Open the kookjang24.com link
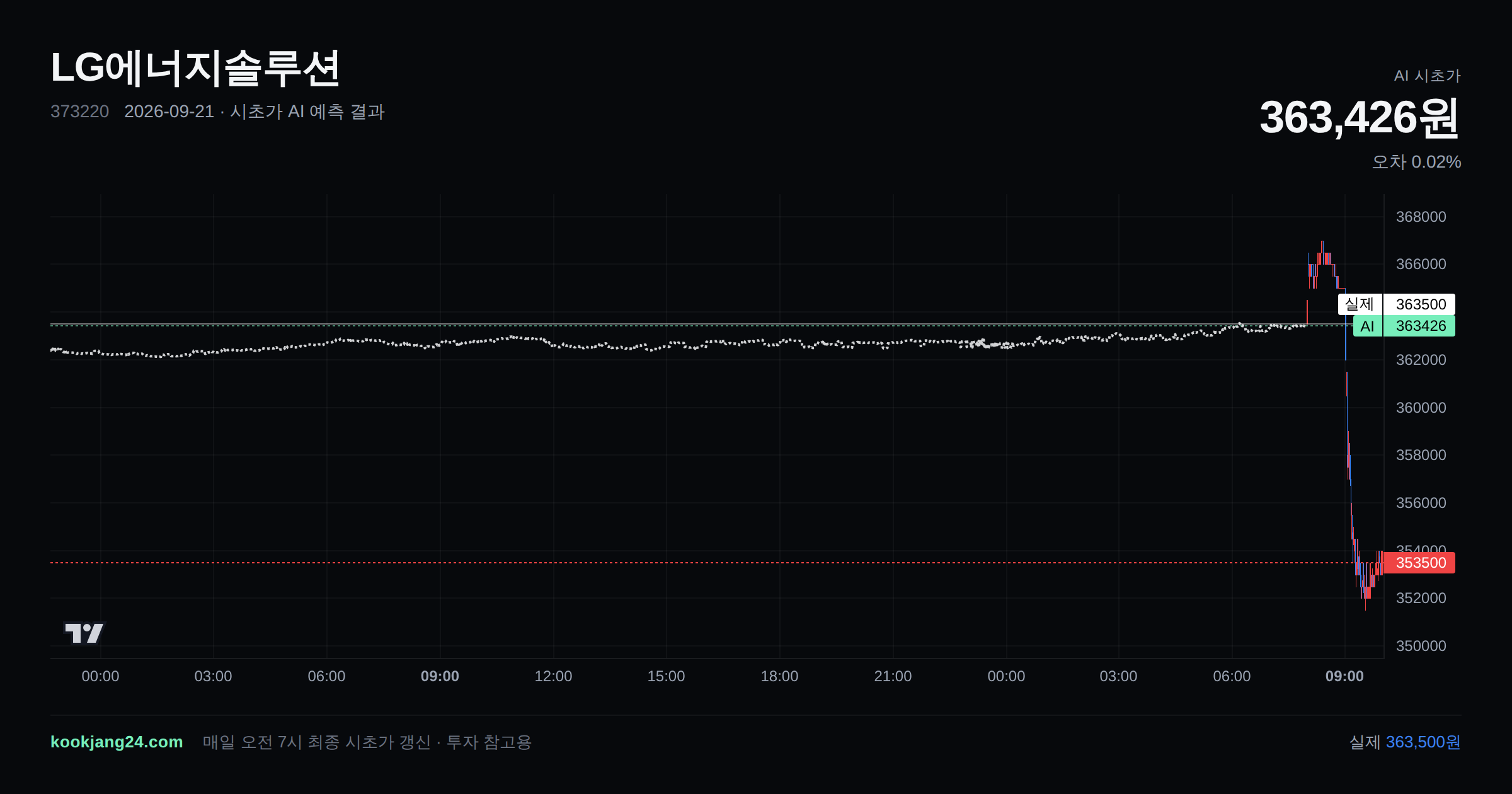The width and height of the screenshot is (1512, 794). tap(117, 742)
